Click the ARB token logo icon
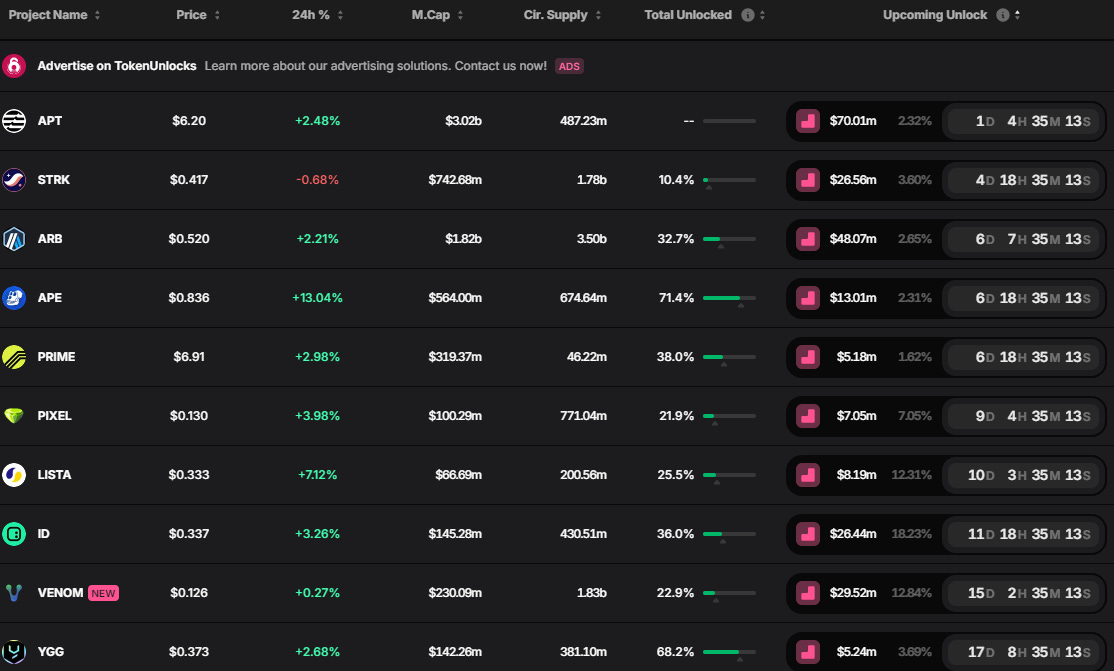This screenshot has width=1114, height=671. (x=13, y=239)
